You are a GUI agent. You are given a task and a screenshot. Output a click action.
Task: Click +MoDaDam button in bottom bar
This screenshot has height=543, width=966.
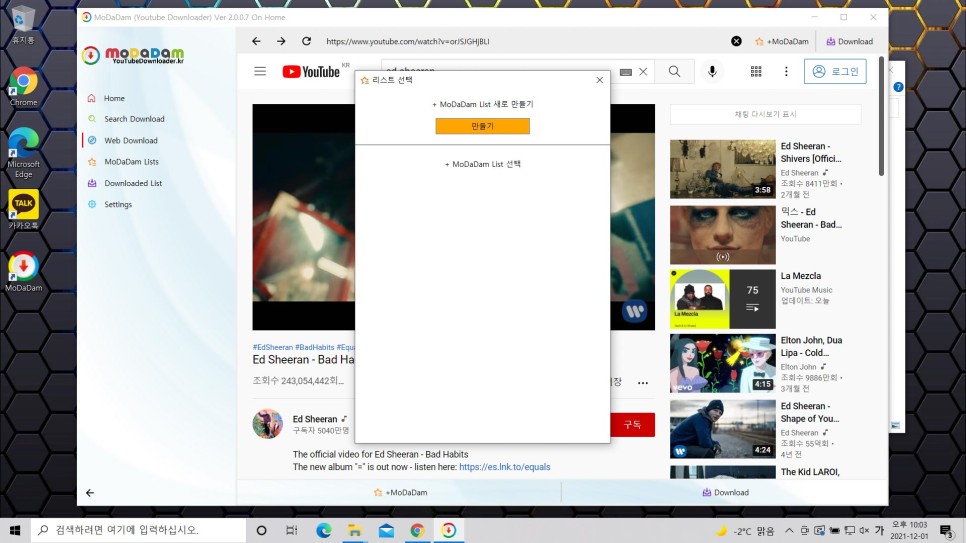400,492
